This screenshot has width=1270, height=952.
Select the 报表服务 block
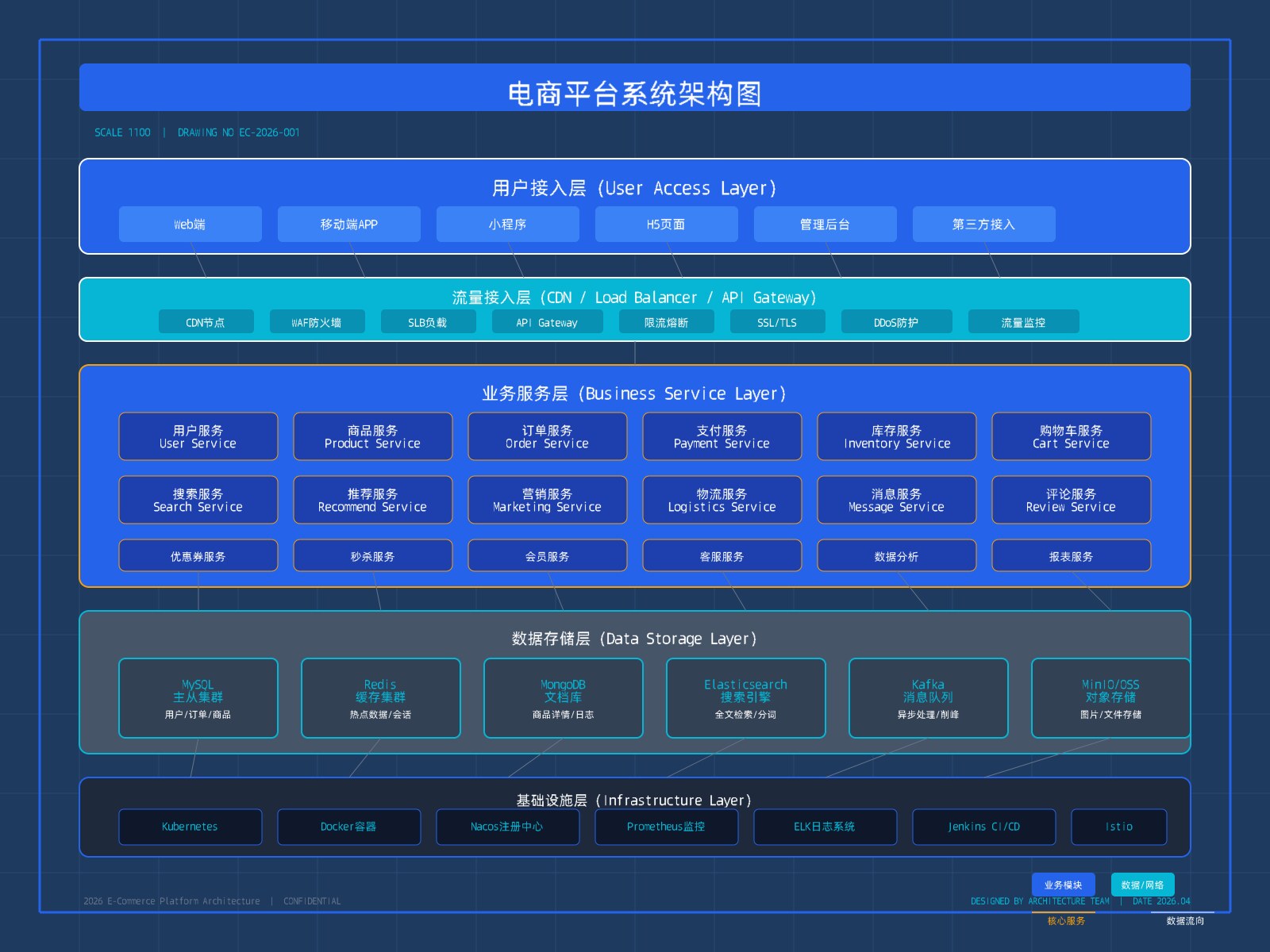click(x=1072, y=555)
